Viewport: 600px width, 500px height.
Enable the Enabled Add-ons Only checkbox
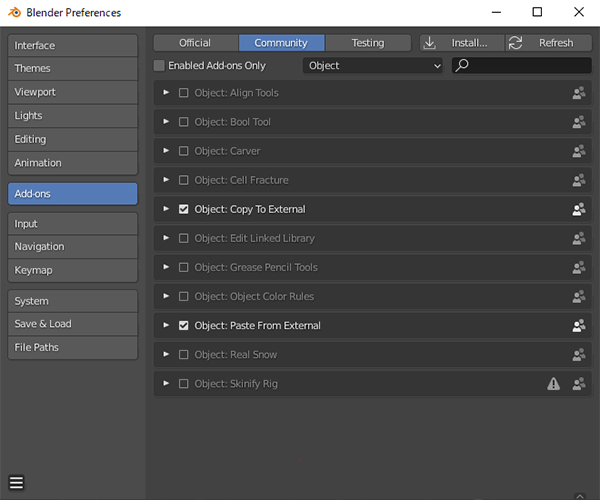(x=160, y=66)
